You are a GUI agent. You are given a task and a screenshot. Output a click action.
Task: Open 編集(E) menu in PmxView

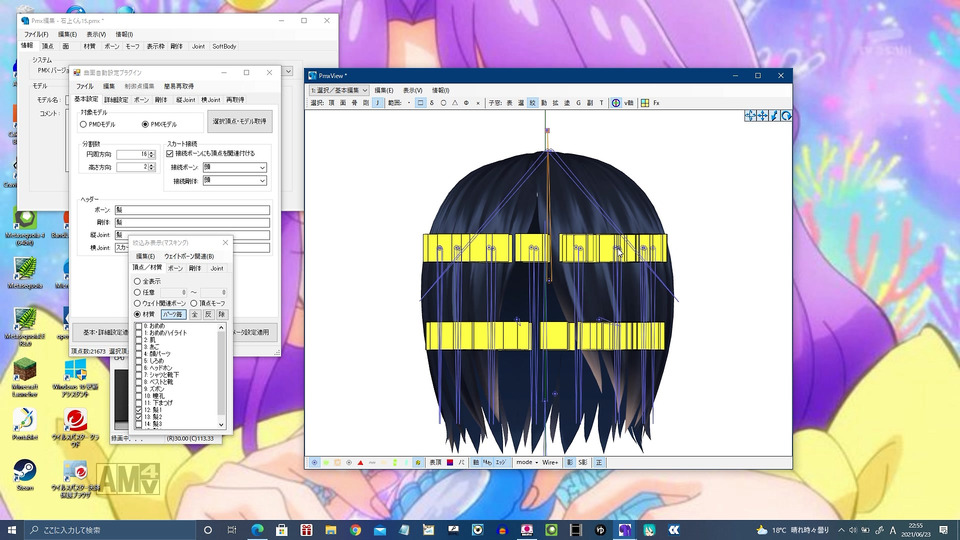click(384, 90)
